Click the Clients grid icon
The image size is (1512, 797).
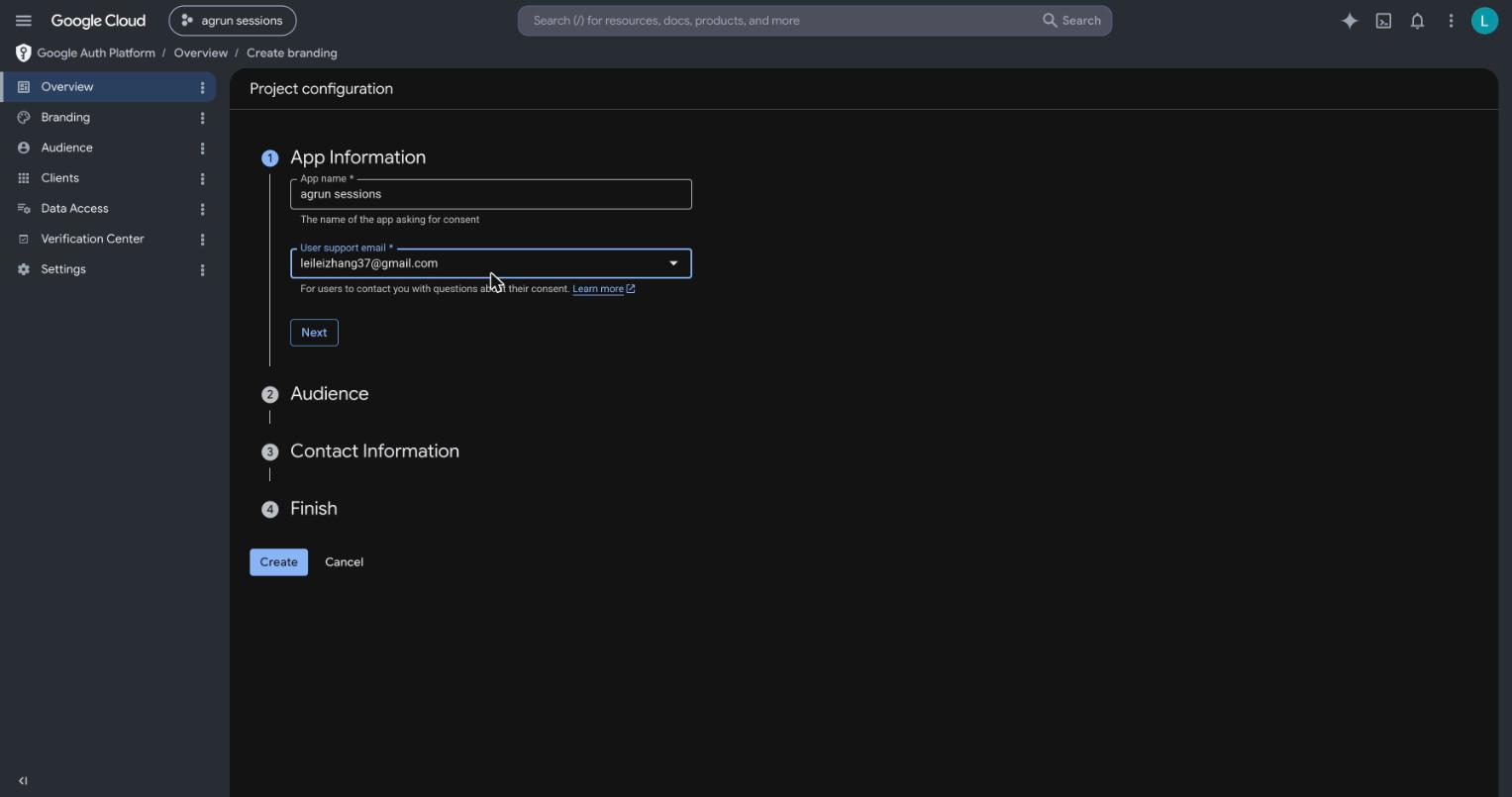tap(24, 178)
